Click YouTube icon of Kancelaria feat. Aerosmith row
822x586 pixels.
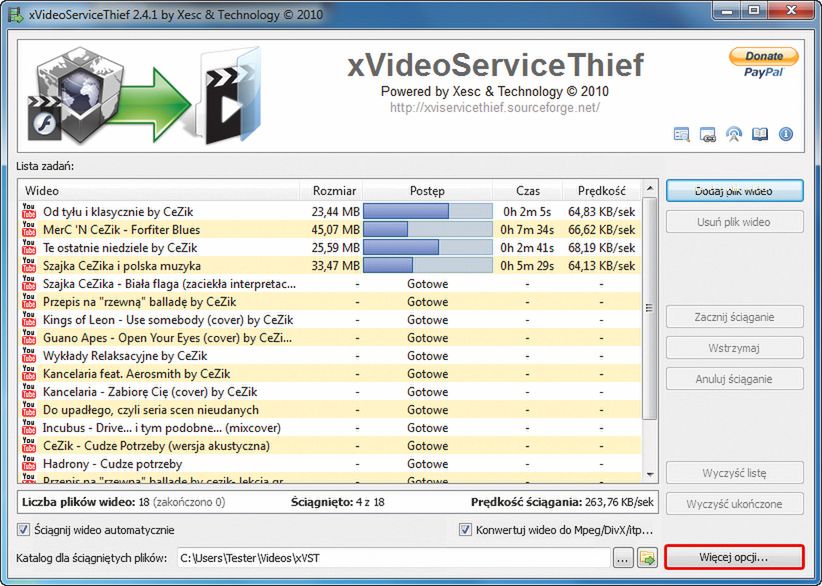coord(29,373)
